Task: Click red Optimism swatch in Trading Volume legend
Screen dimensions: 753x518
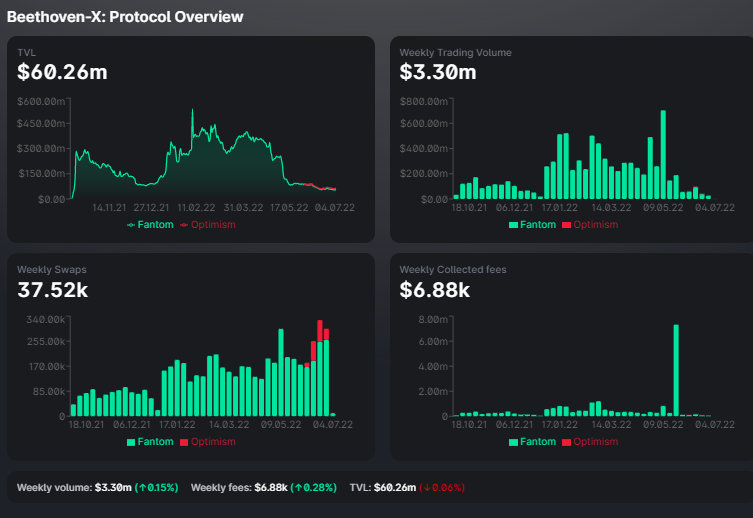Action: 567,225
